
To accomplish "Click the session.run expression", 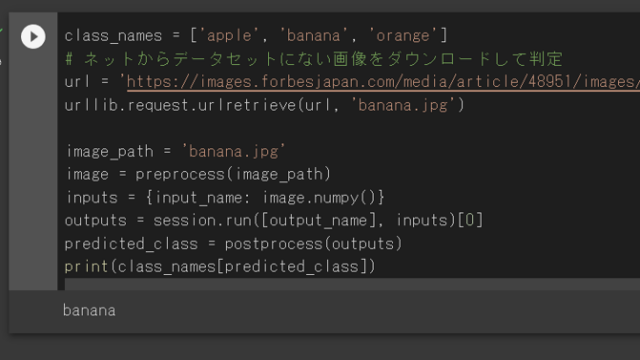I will pos(304,221).
